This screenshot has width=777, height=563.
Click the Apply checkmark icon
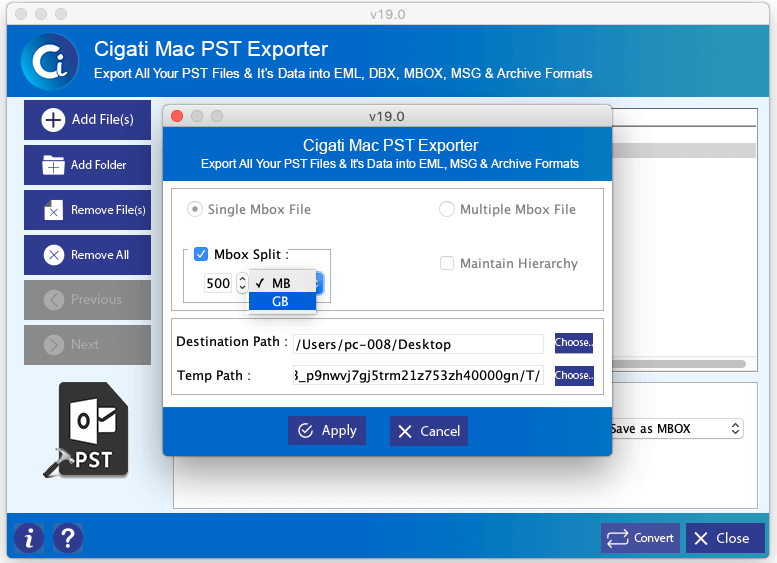point(305,431)
